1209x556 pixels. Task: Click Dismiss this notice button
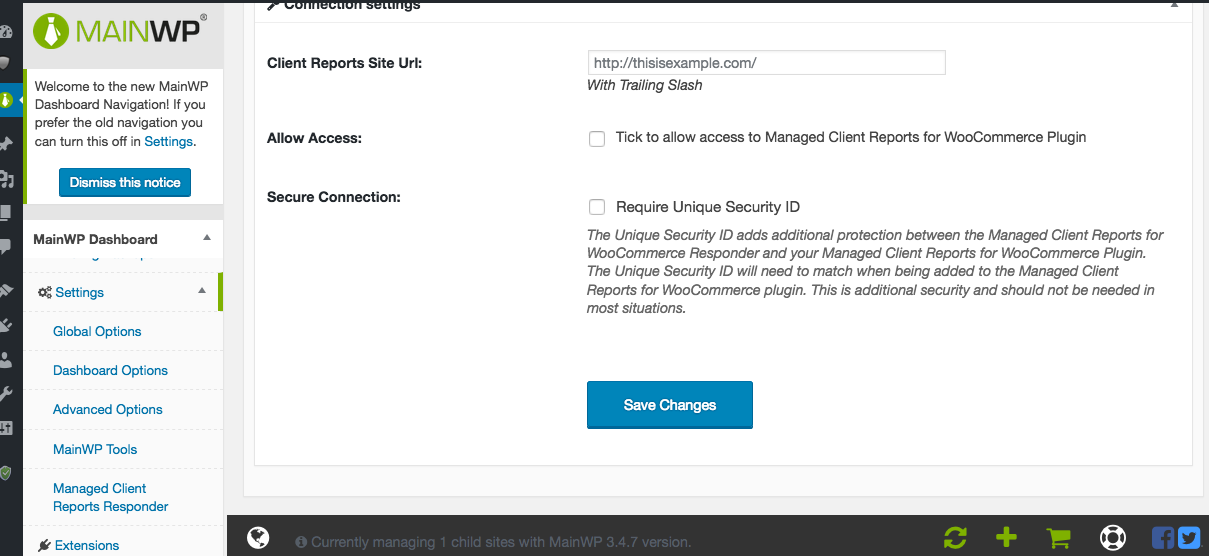[125, 183]
